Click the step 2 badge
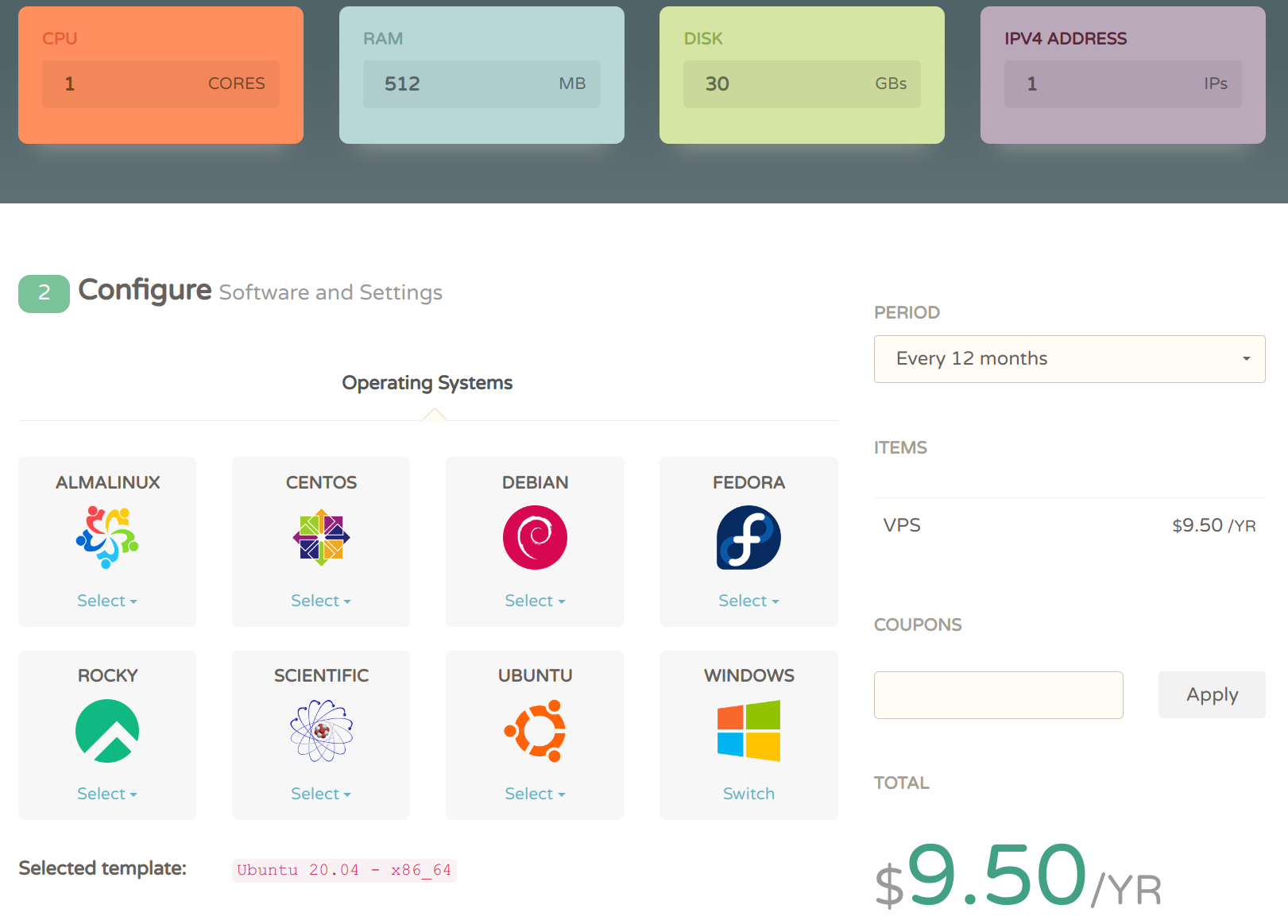 pyautogui.click(x=44, y=293)
